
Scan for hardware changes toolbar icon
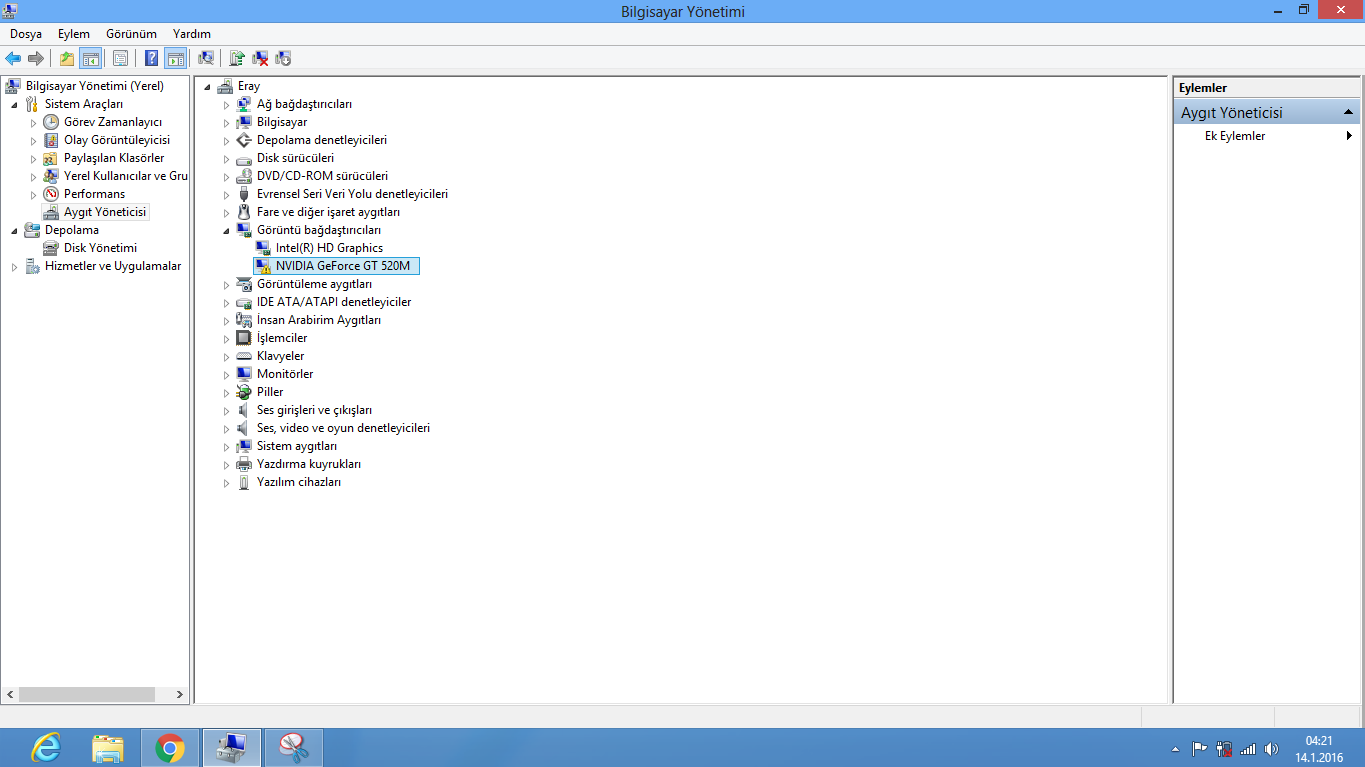(206, 58)
